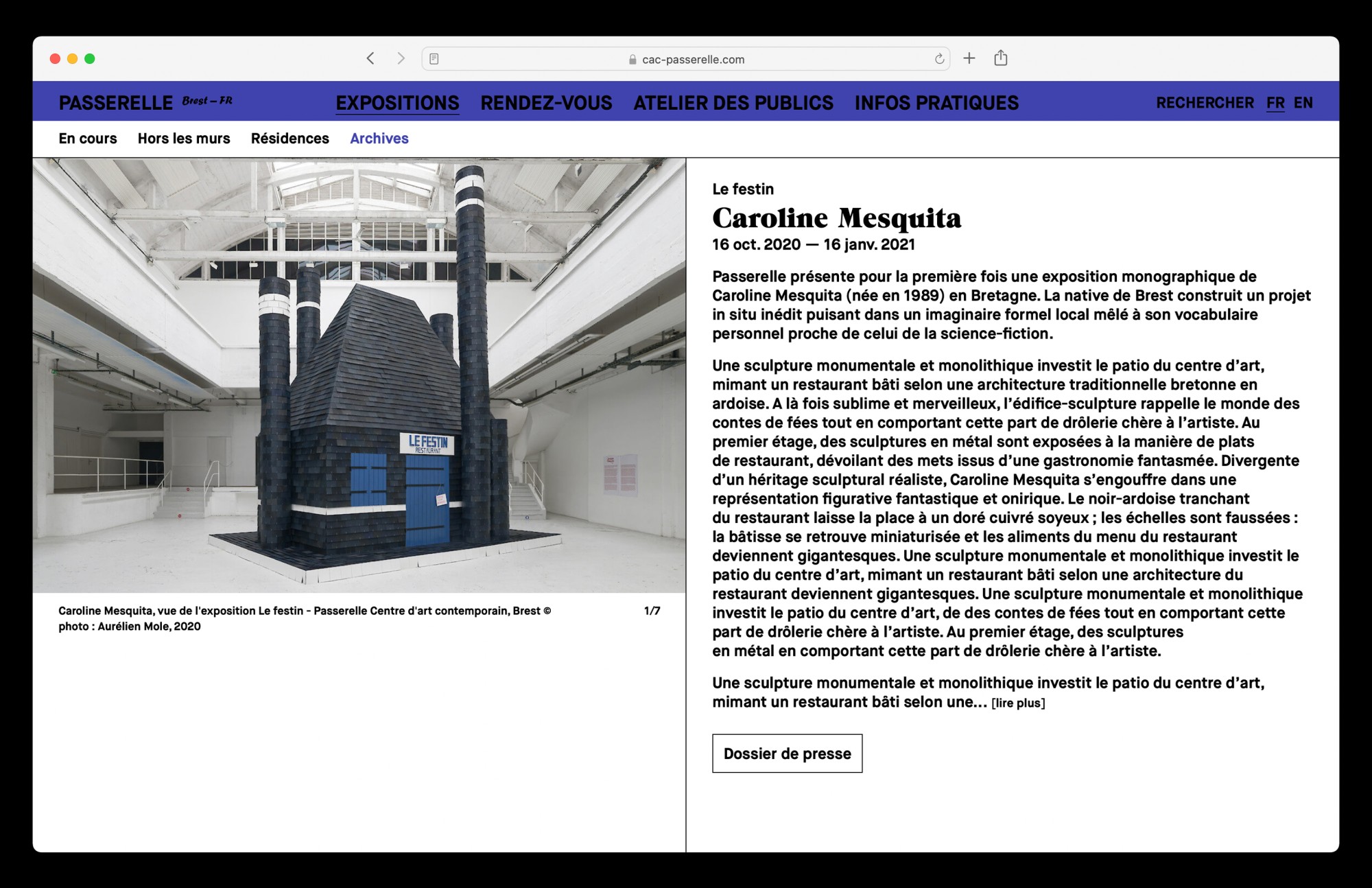1372x888 pixels.
Task: Open the Reader View icon
Action: (x=436, y=59)
